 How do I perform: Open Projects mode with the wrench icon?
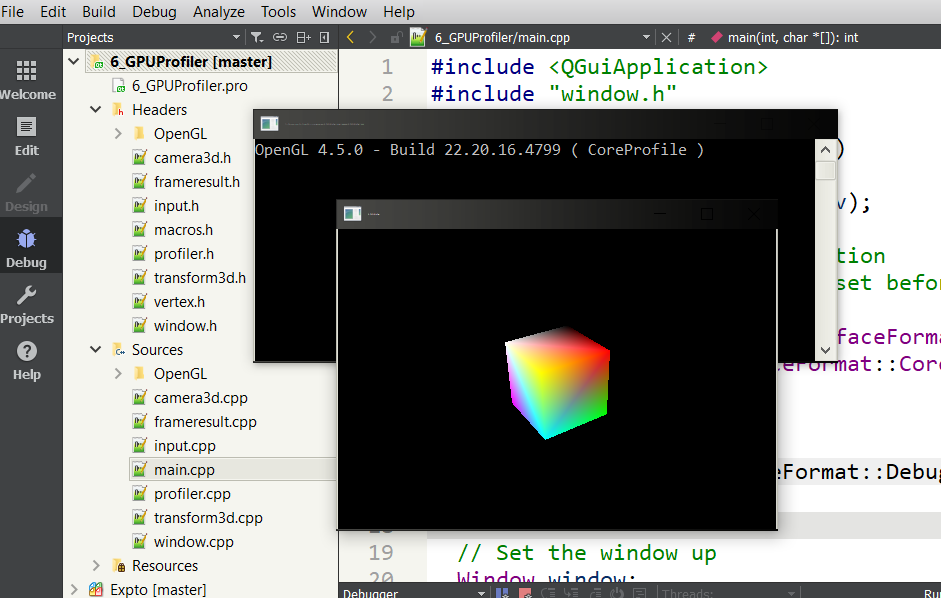click(27, 303)
